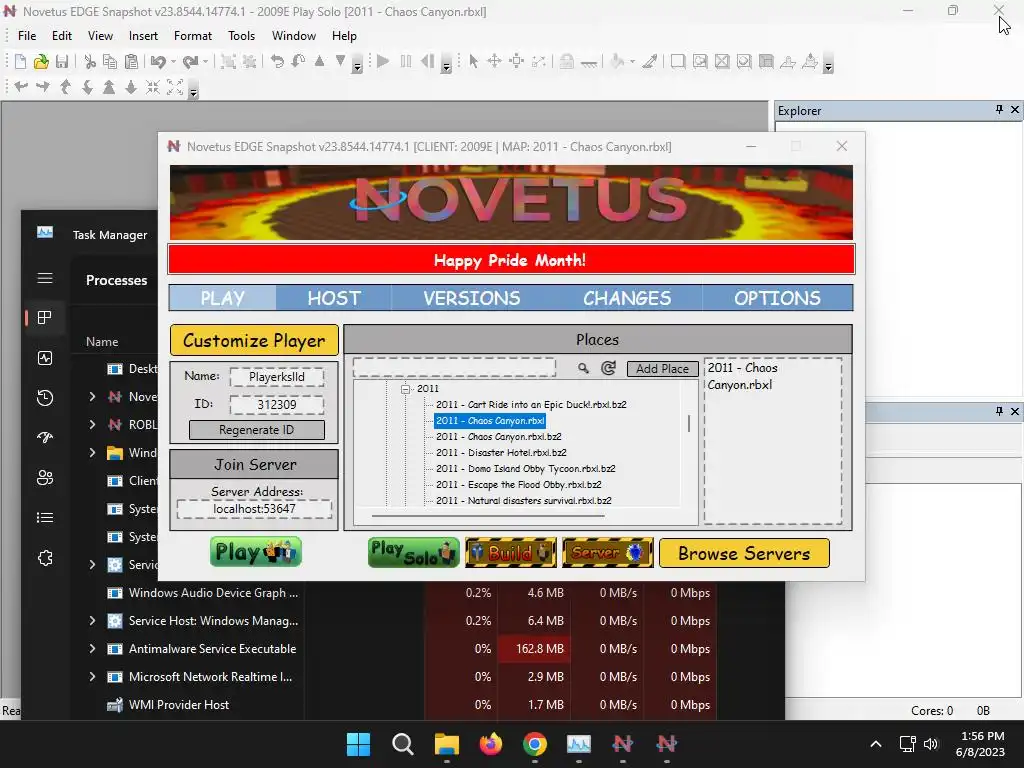
Task: Click the Redo arrow icon
Action: tap(191, 62)
